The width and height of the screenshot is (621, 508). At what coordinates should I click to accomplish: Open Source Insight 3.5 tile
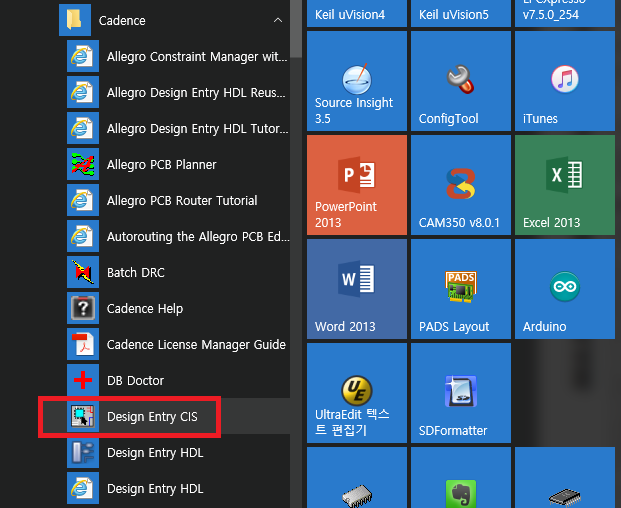coord(357,81)
